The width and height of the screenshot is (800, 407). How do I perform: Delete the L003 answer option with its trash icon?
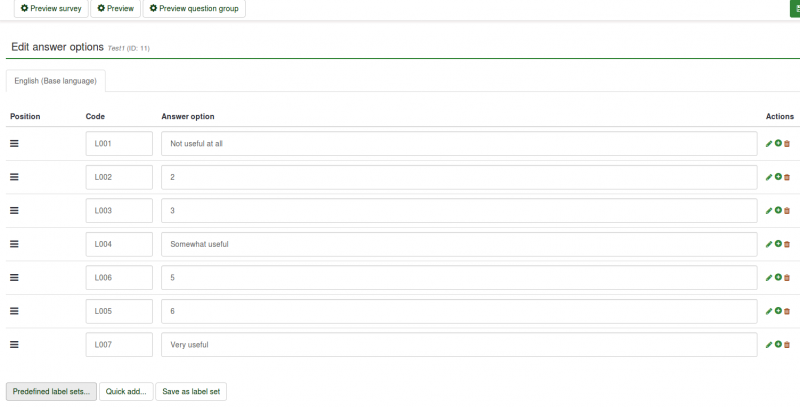pyautogui.click(x=787, y=211)
